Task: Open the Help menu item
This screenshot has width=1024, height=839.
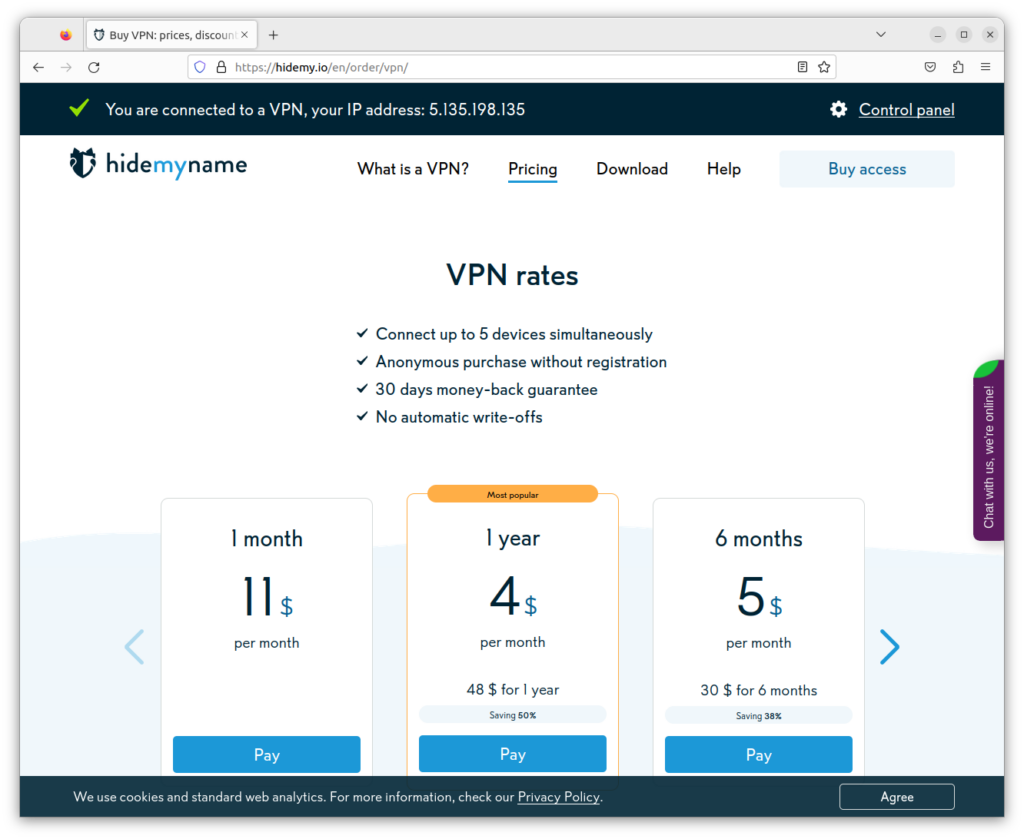Action: 724,169
